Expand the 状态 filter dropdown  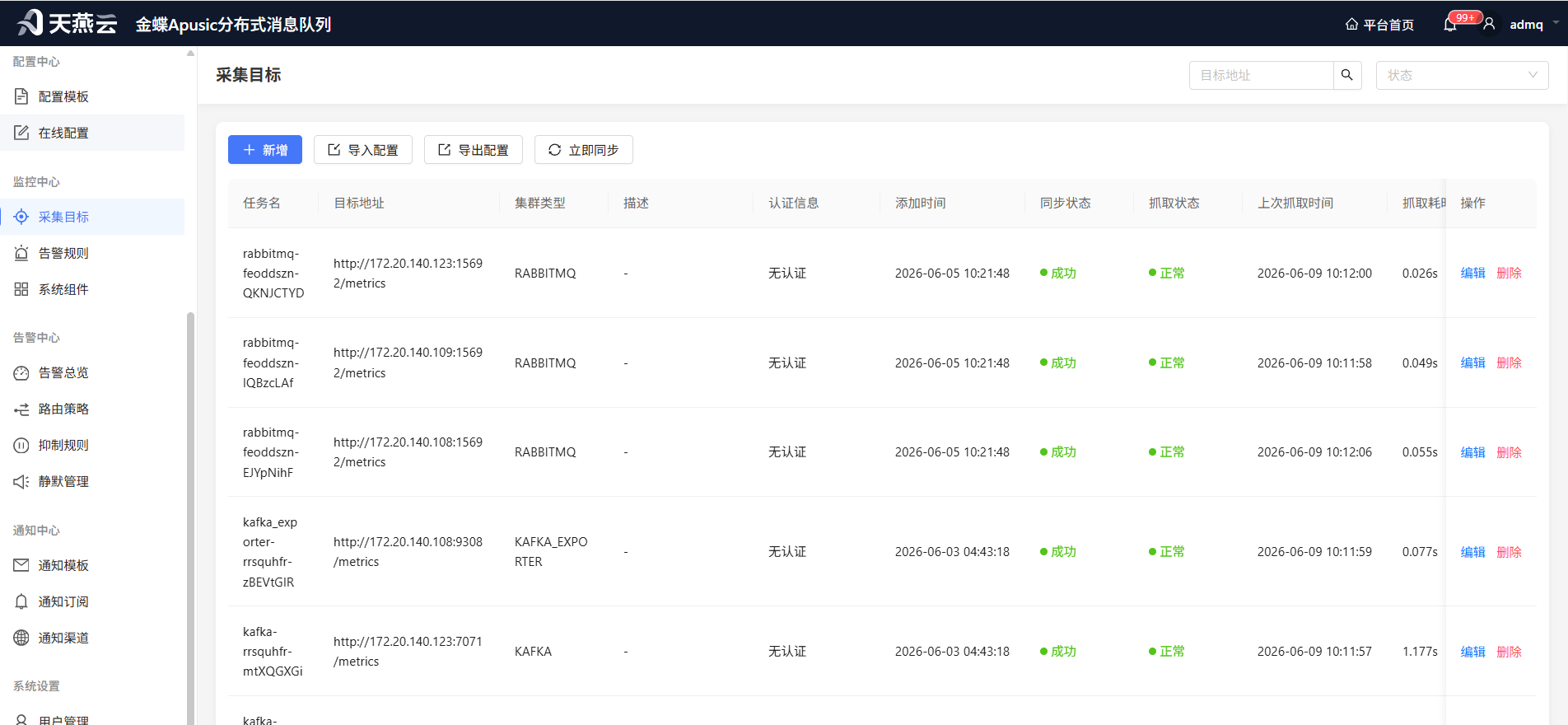pos(1462,75)
